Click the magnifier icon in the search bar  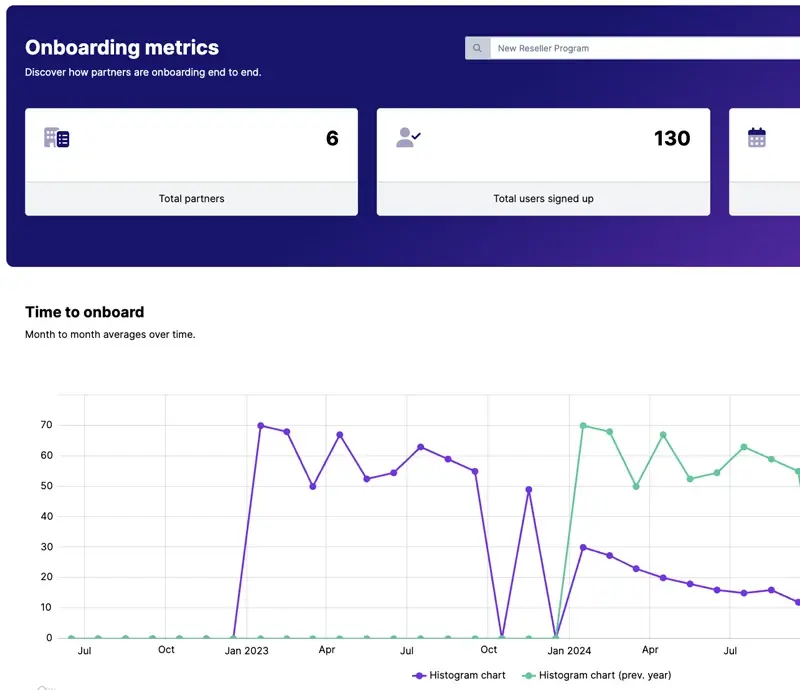pos(477,48)
